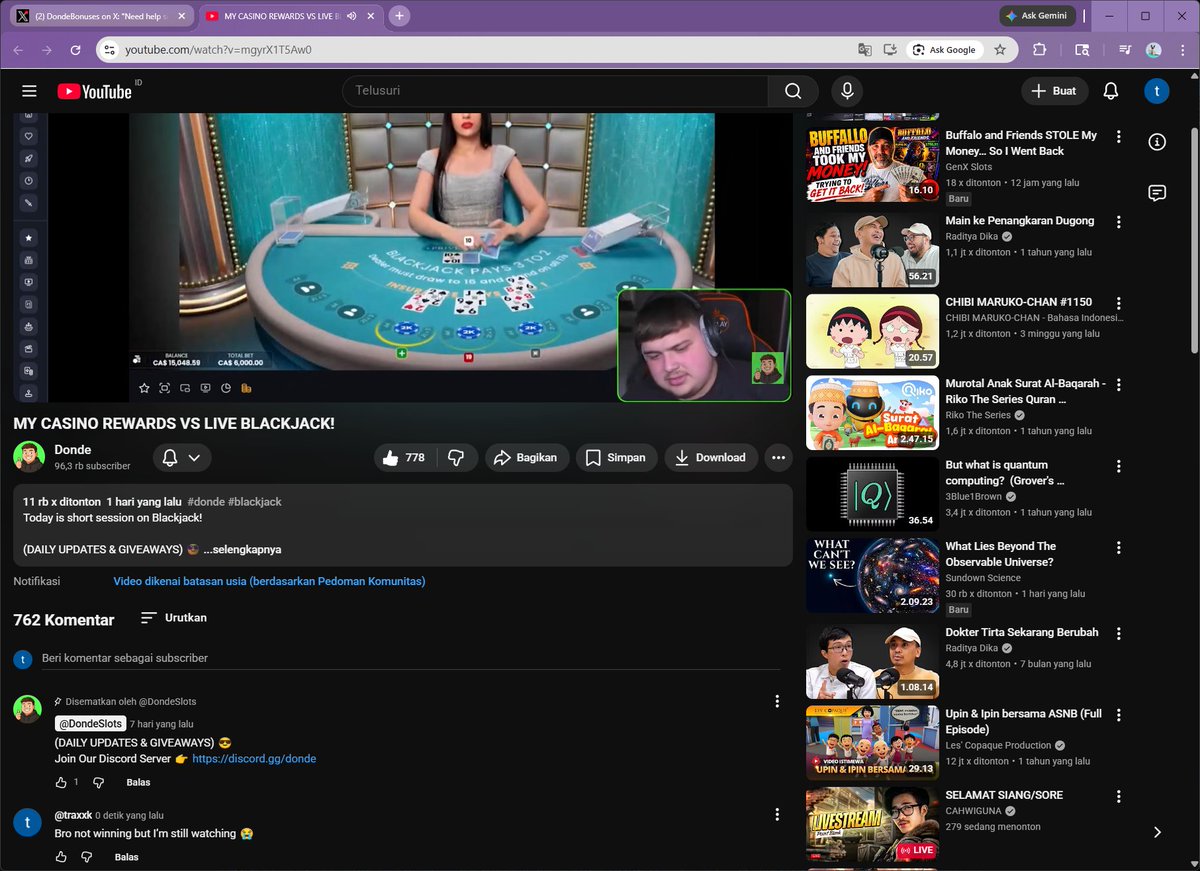Open the live chat/comments panel icon
Viewport: 1200px width, 871px height.
point(1157,193)
